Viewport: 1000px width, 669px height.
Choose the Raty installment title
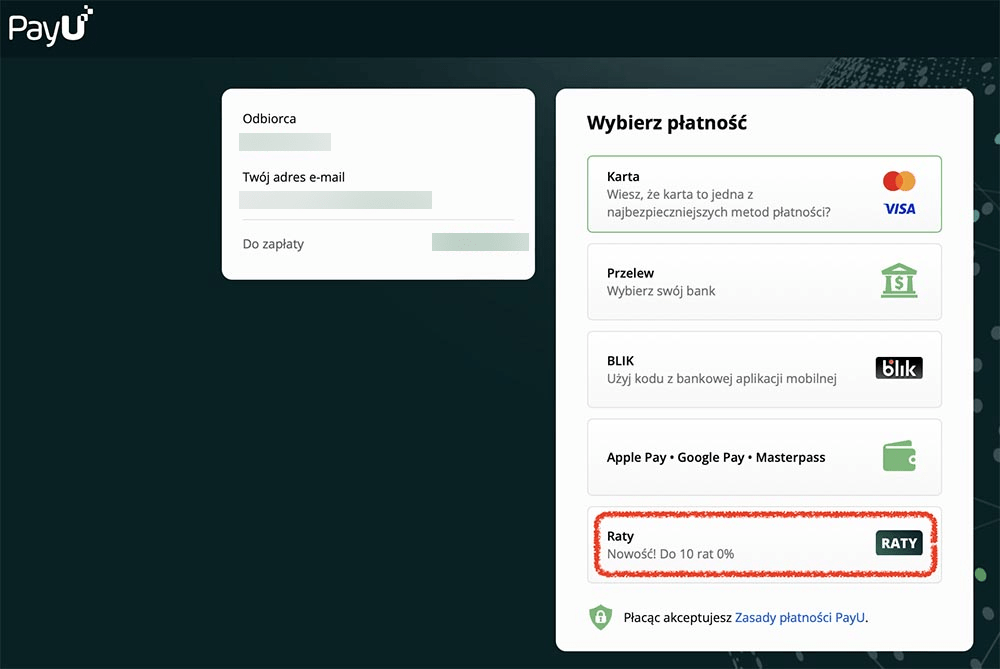point(621,536)
